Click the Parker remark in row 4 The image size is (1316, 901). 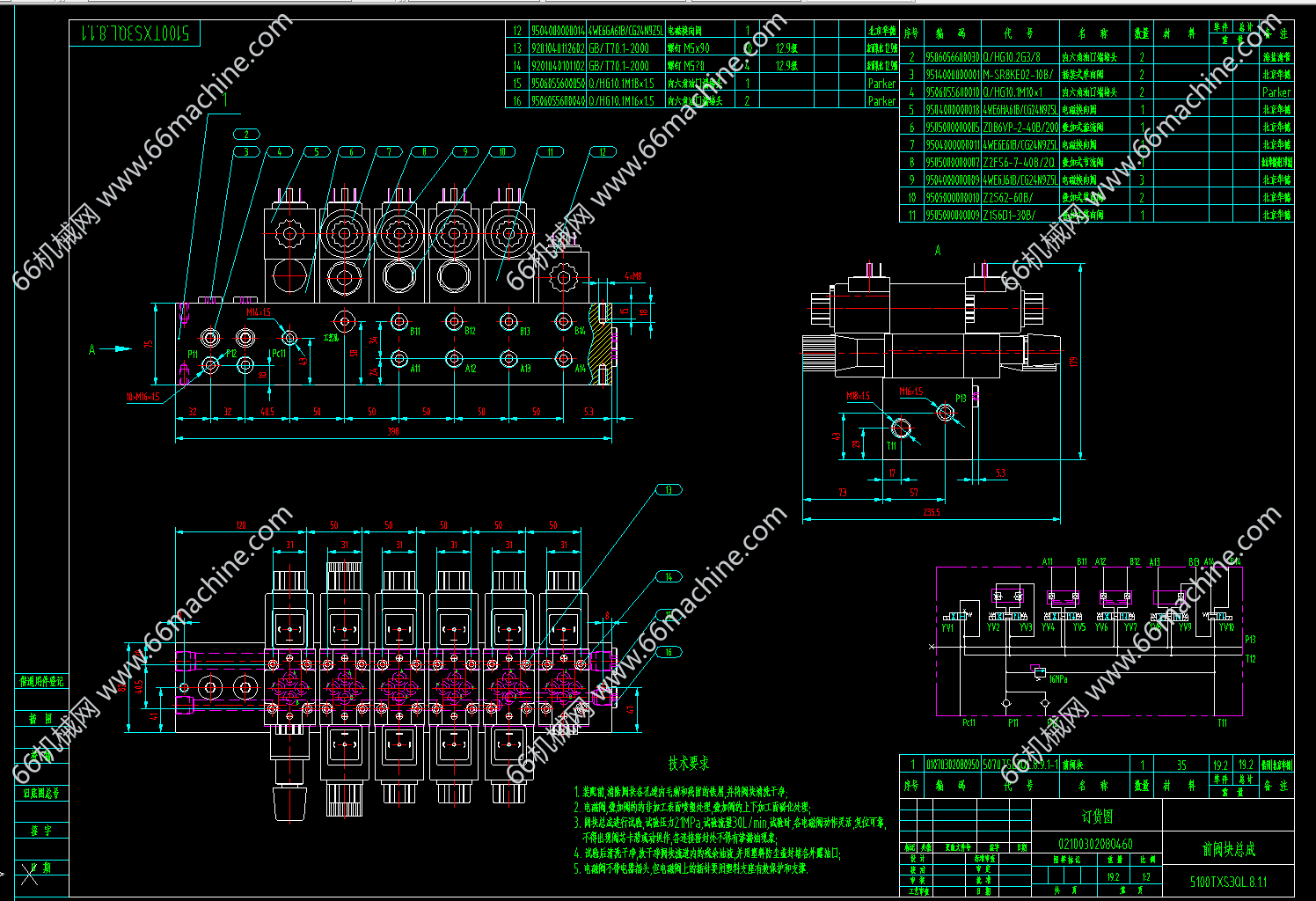tap(1276, 92)
